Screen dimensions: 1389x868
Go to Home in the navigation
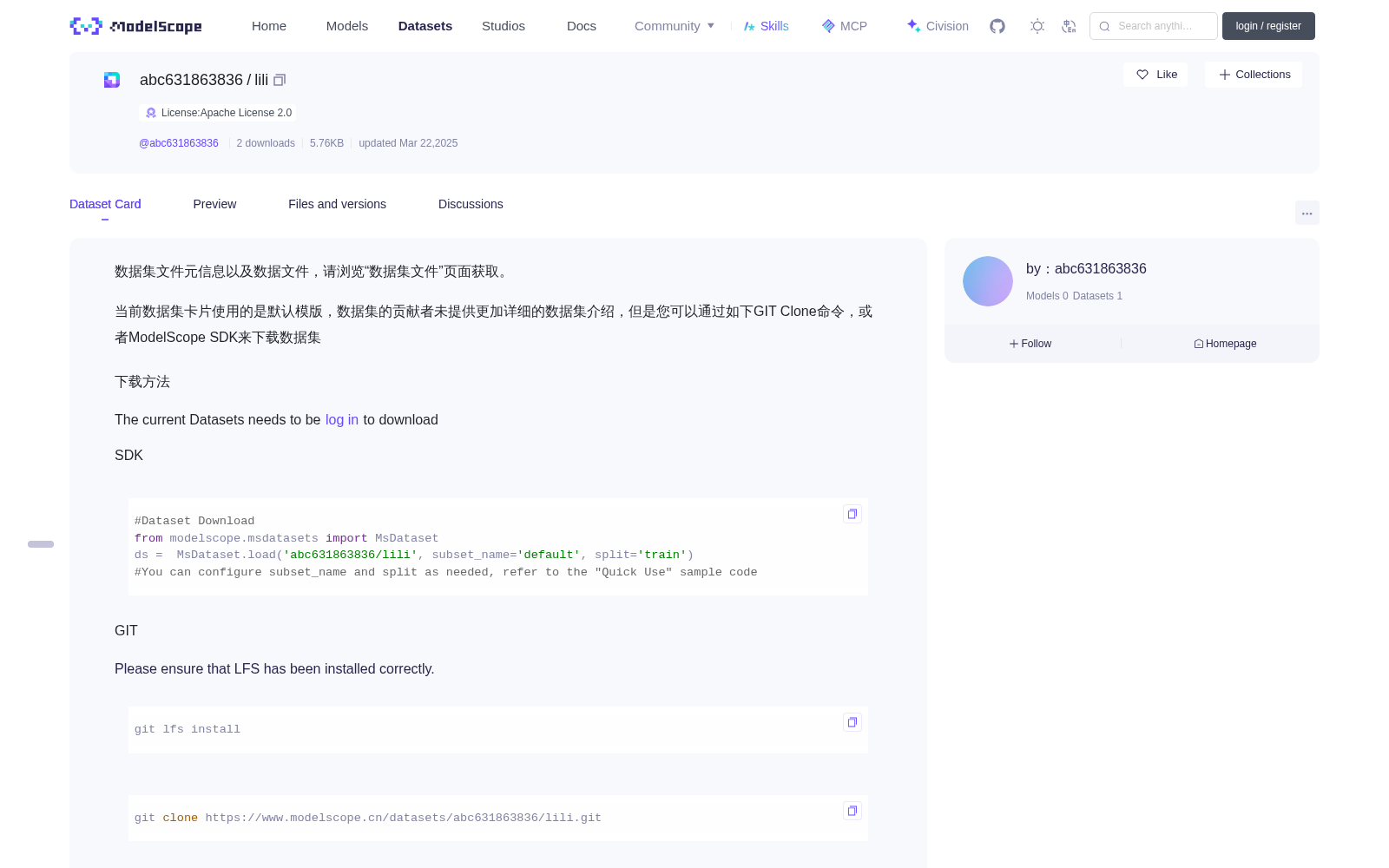(x=269, y=26)
